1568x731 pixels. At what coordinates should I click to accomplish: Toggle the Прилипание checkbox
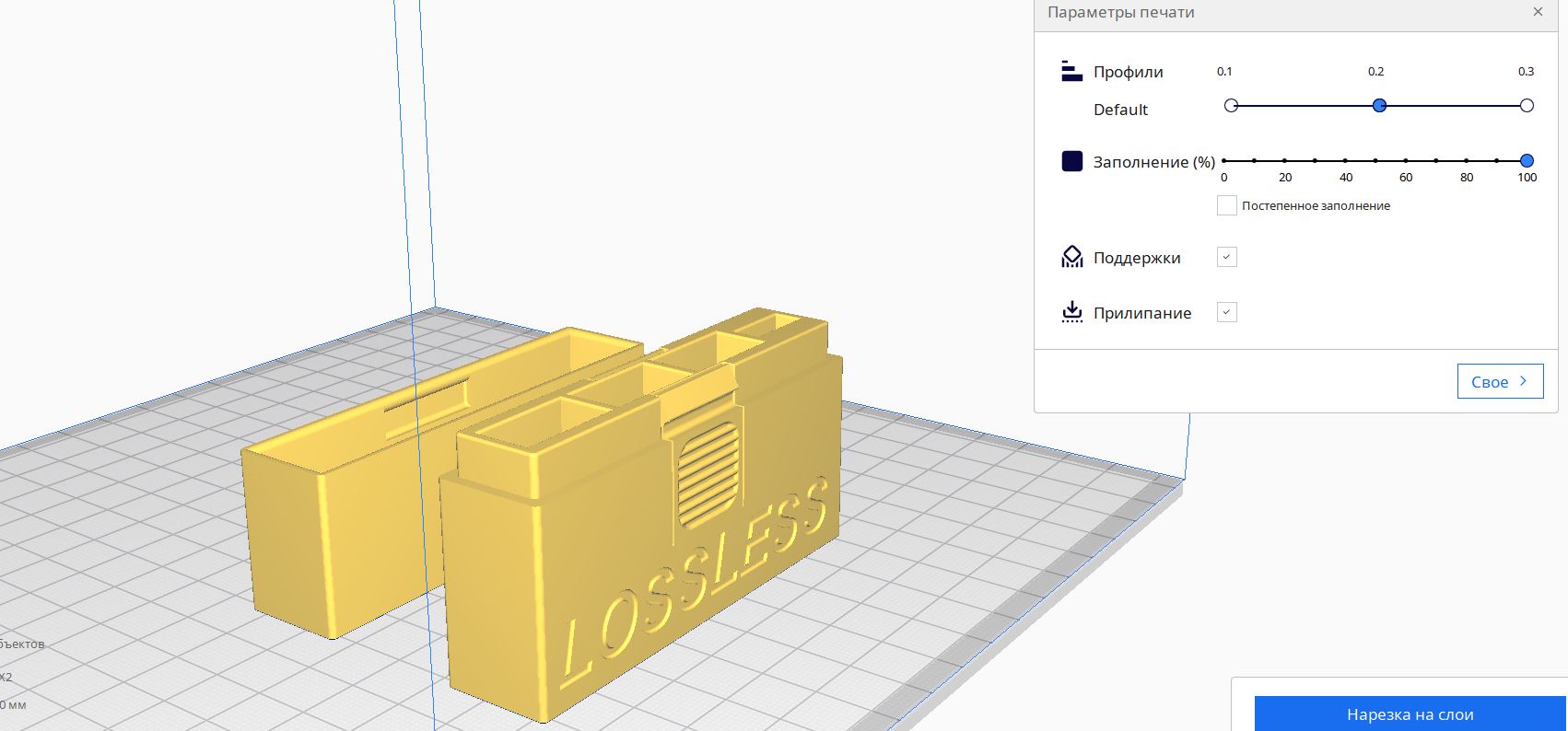click(1226, 313)
